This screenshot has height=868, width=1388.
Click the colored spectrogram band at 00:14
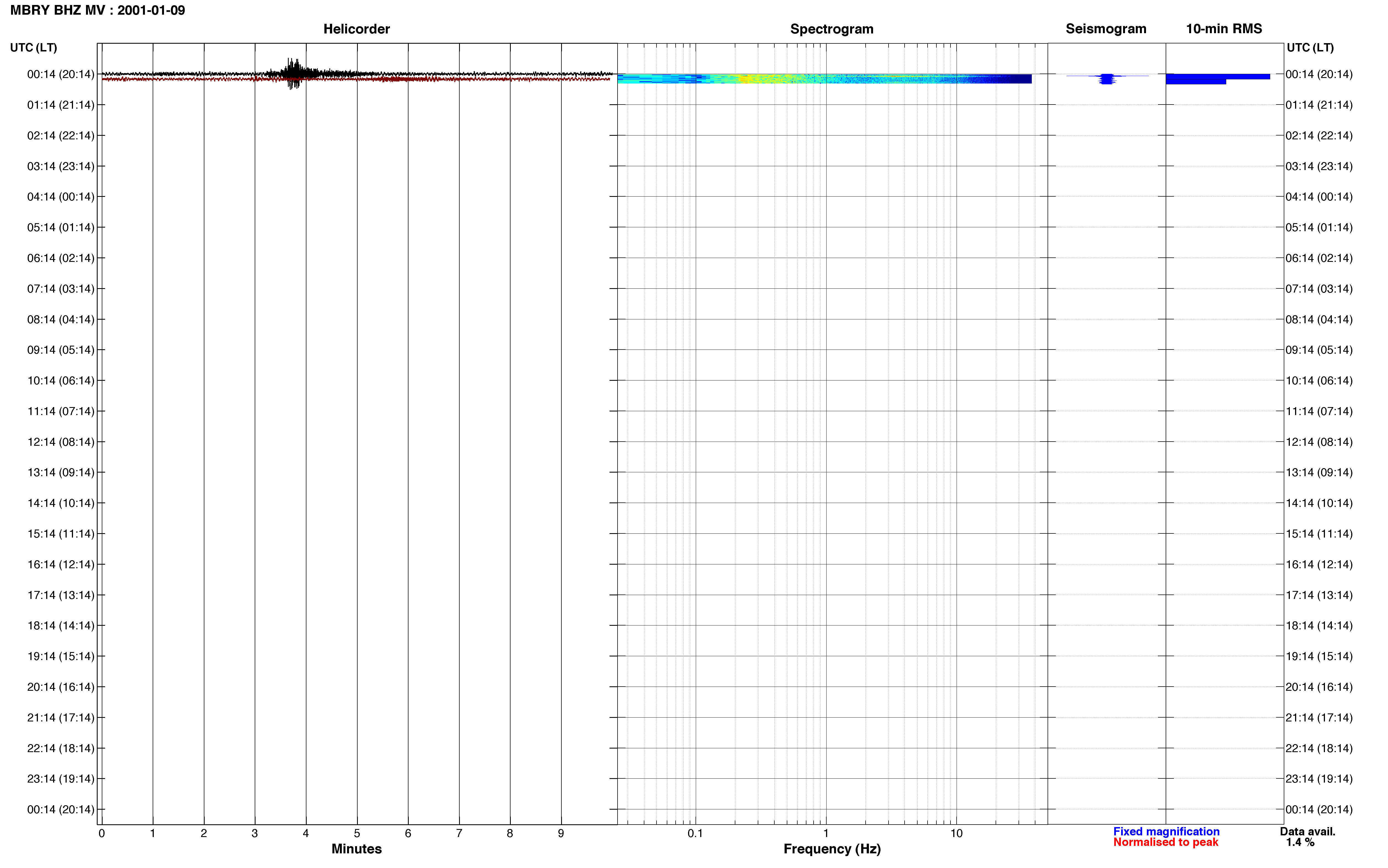824,79
